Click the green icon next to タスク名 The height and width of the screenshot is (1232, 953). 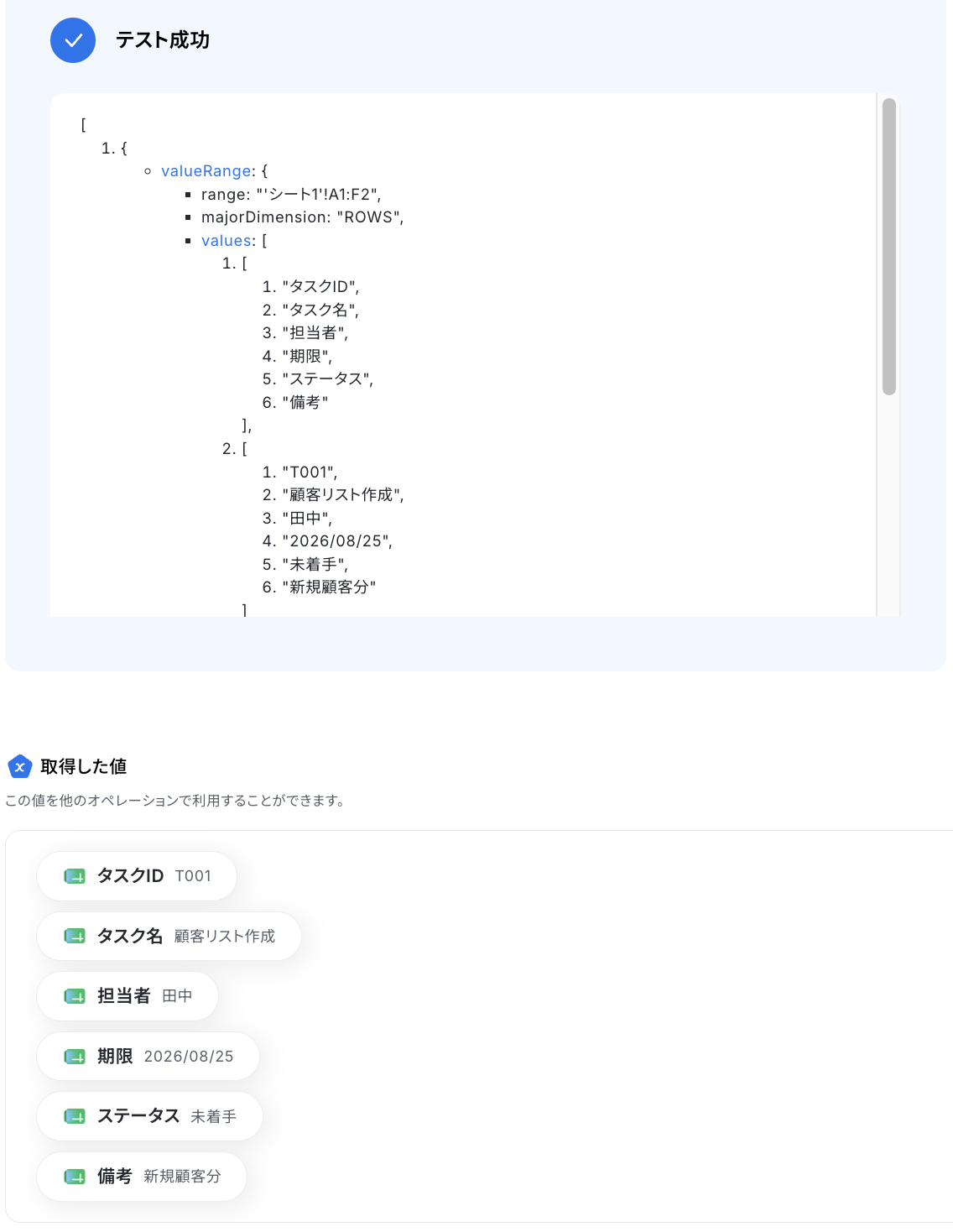click(x=75, y=936)
